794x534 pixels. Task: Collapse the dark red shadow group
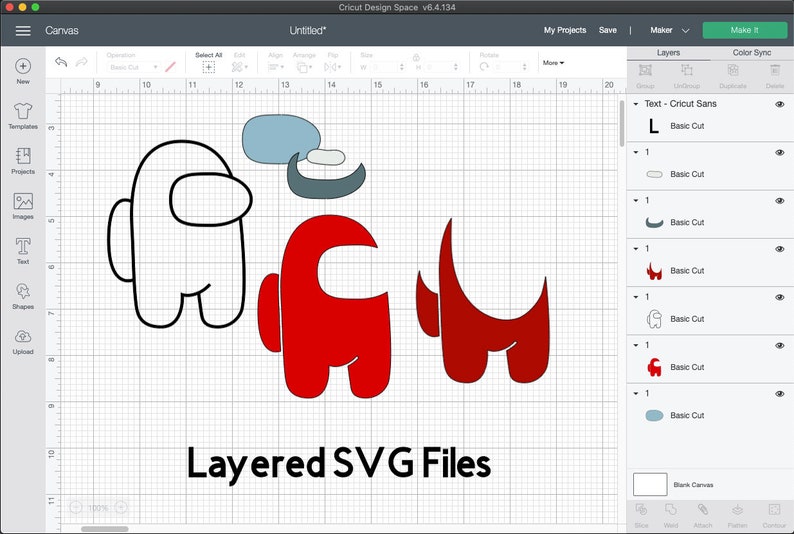[636, 249]
